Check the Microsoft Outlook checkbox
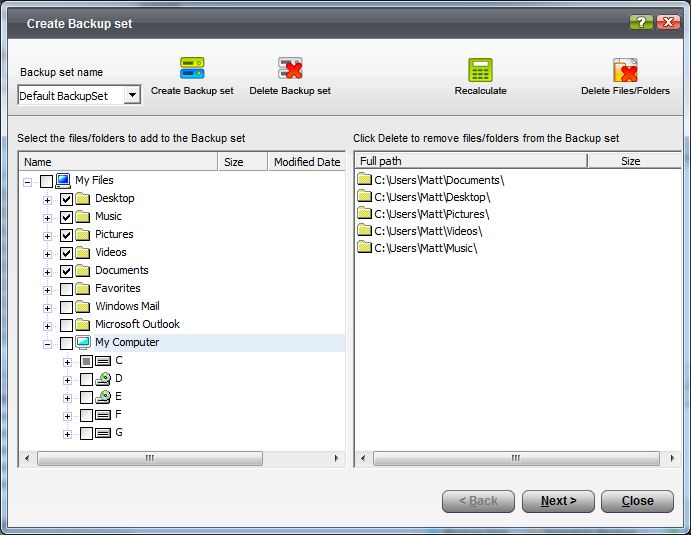Screen dimensions: 691x535 pos(66,325)
